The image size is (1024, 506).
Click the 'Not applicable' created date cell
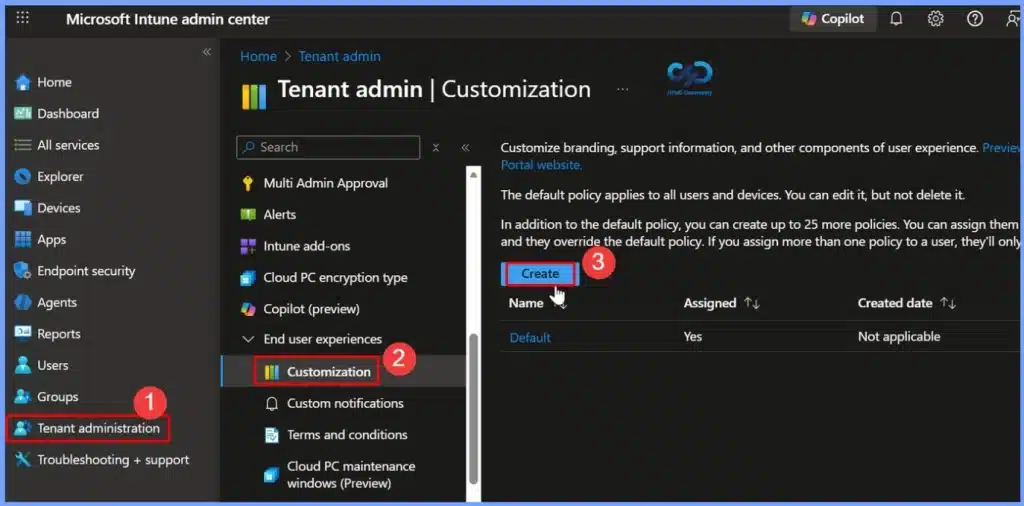point(899,337)
